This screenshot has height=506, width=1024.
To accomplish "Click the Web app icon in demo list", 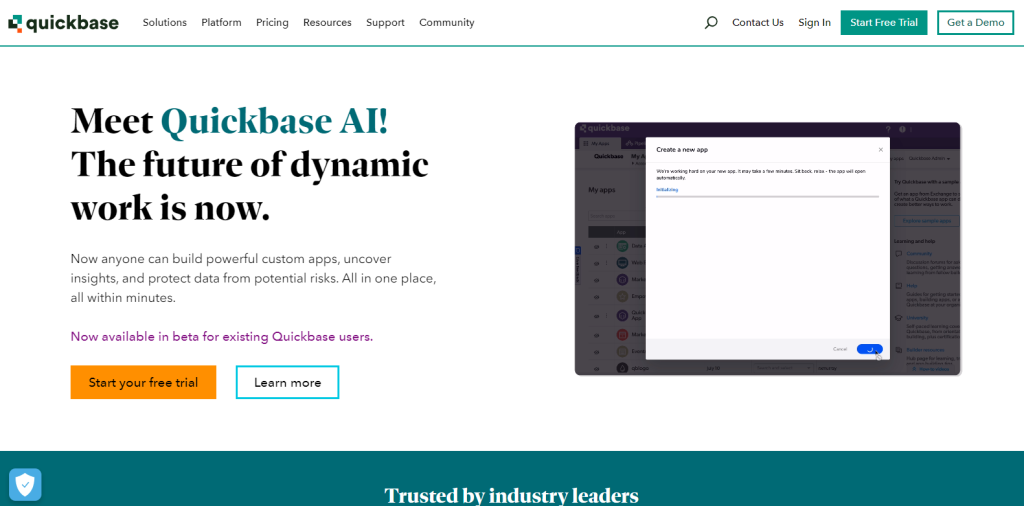I will [622, 262].
